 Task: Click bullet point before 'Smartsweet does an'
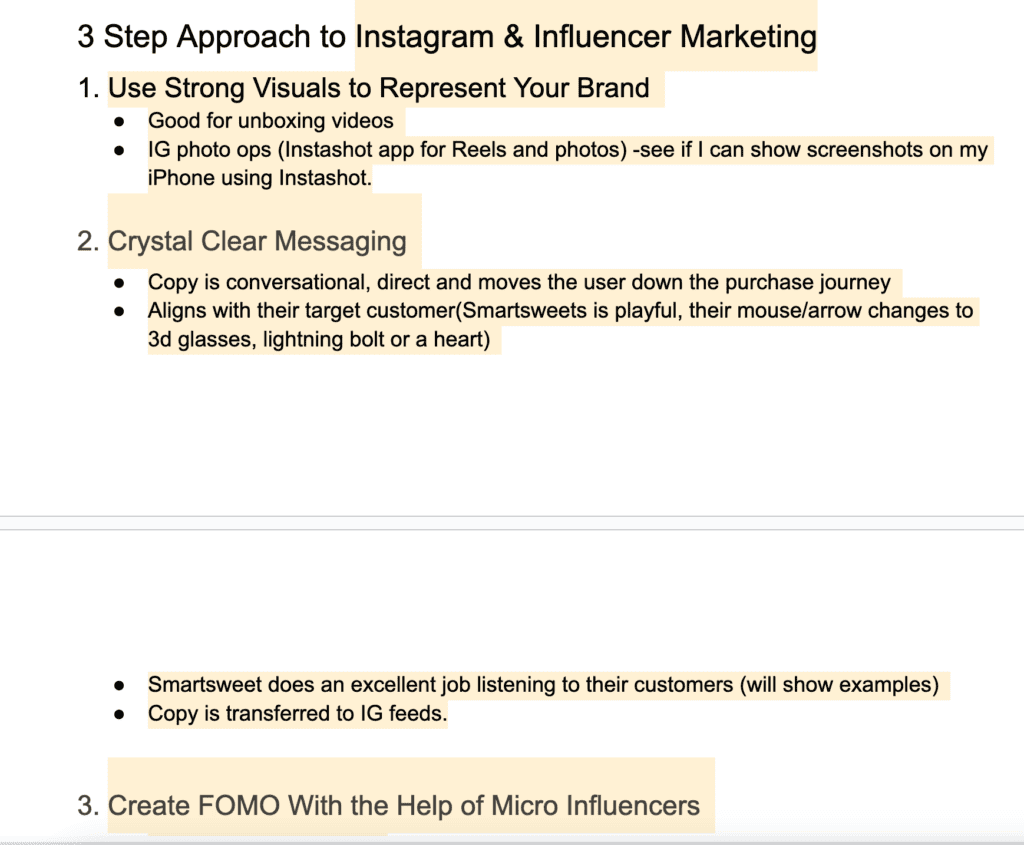pyautogui.click(x=119, y=685)
